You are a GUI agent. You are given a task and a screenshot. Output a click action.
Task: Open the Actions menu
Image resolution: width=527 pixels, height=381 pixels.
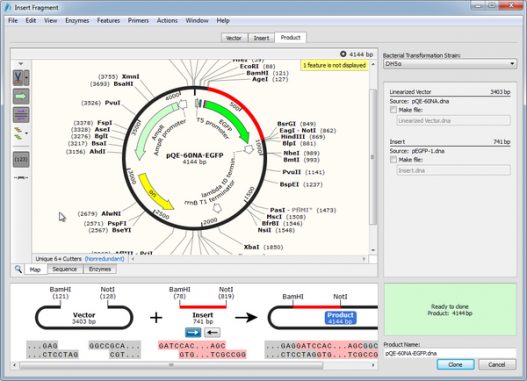tap(167, 20)
